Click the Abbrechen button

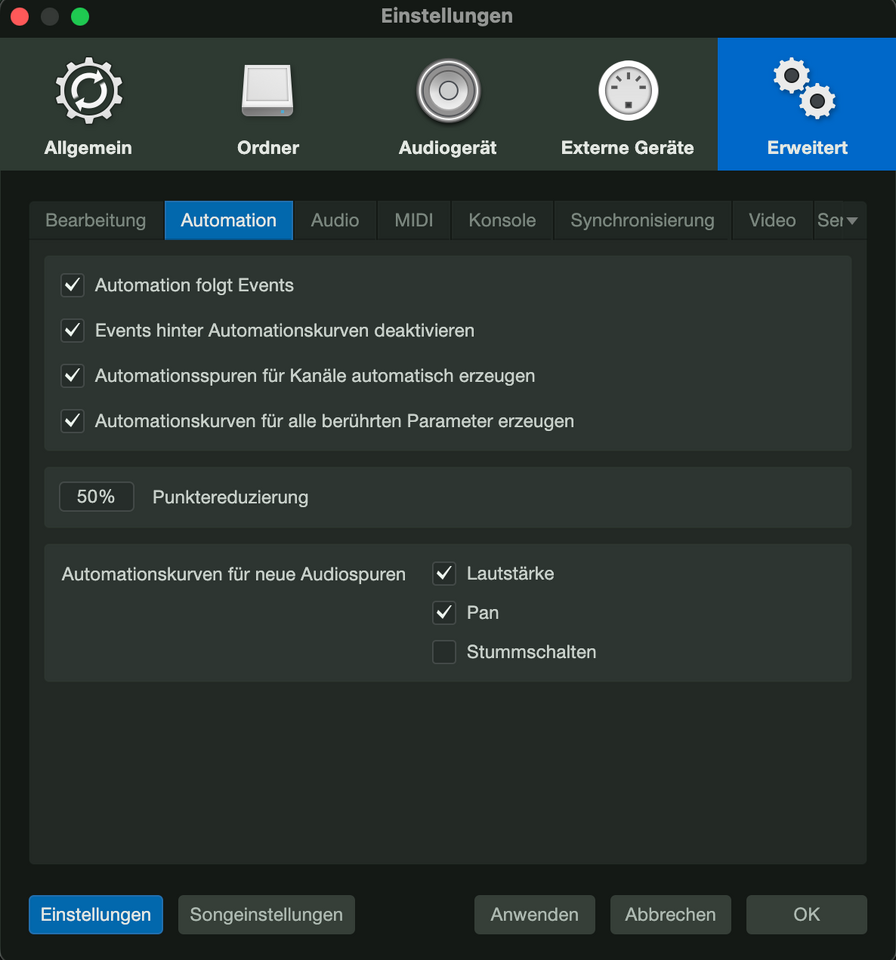point(670,915)
